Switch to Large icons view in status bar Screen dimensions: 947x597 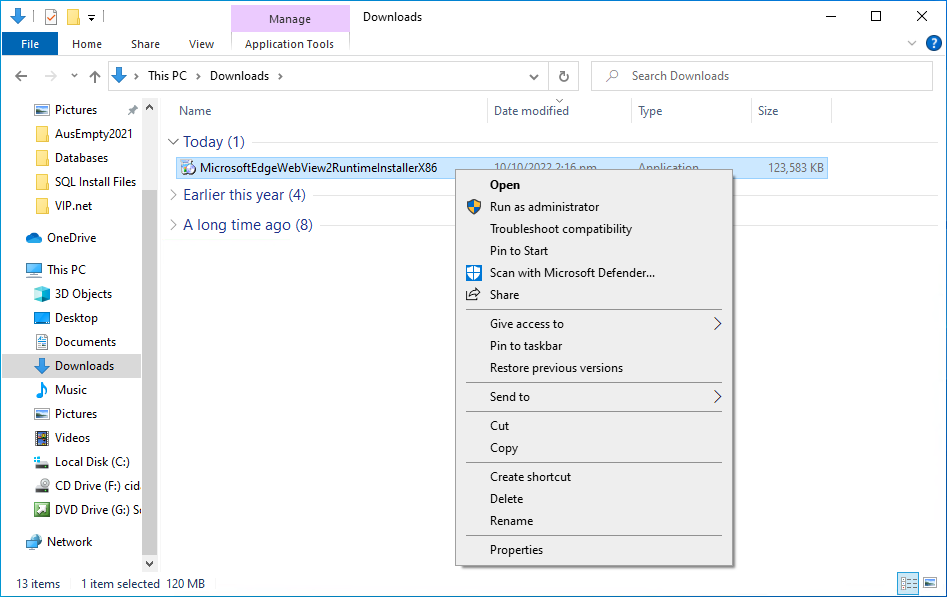(x=930, y=584)
